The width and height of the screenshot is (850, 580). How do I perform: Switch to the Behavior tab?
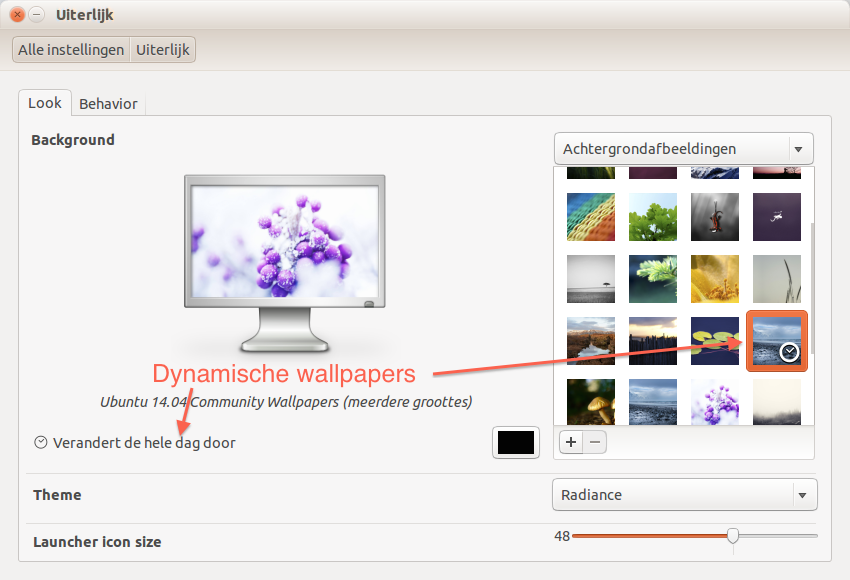pyautogui.click(x=109, y=103)
